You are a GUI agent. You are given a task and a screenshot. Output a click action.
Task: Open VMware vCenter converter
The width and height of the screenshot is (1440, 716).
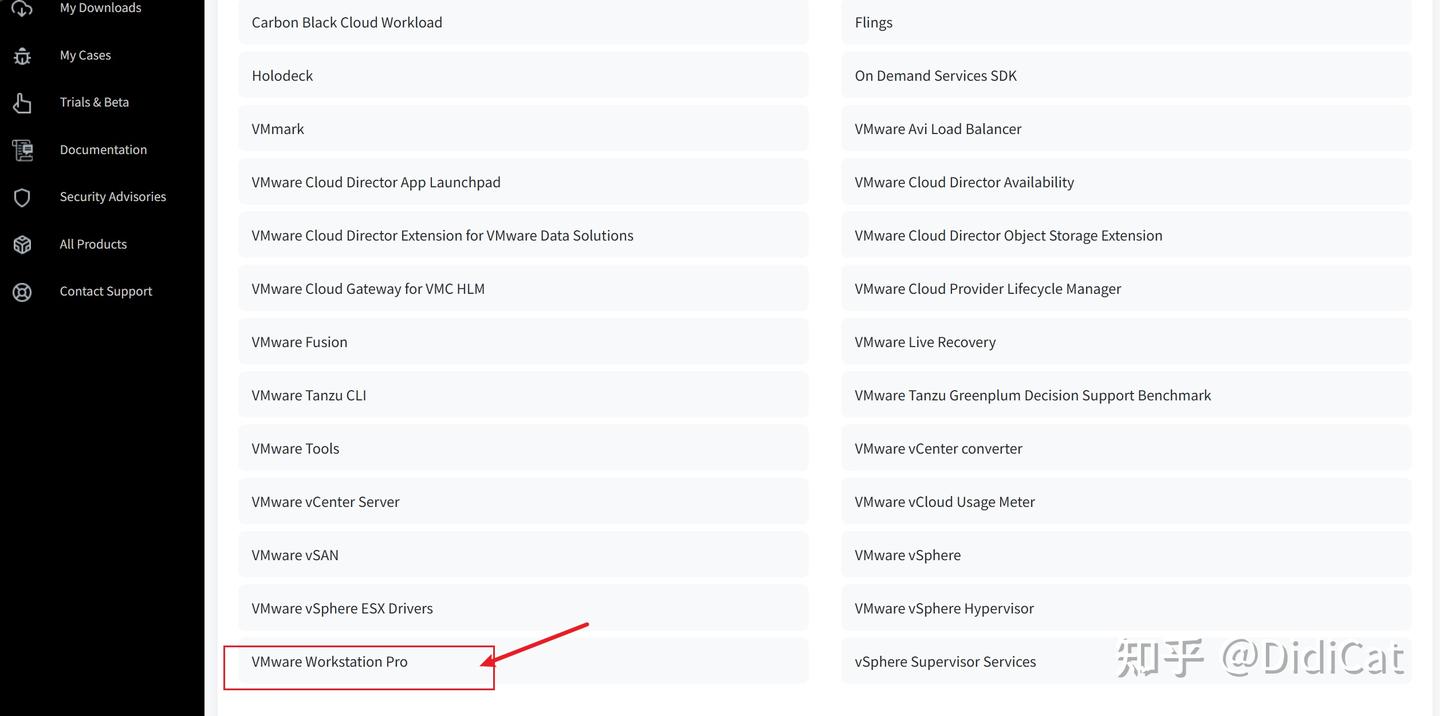pyautogui.click(x=1126, y=448)
